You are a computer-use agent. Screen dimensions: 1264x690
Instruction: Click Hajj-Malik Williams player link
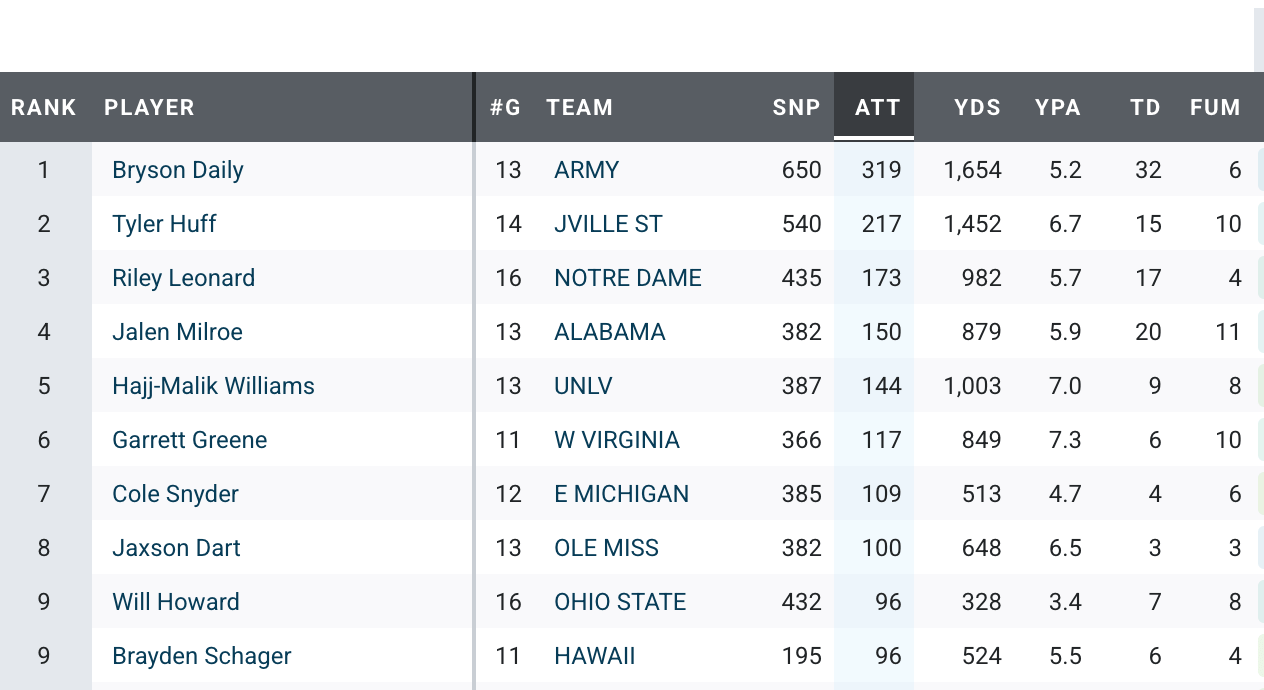click(213, 386)
